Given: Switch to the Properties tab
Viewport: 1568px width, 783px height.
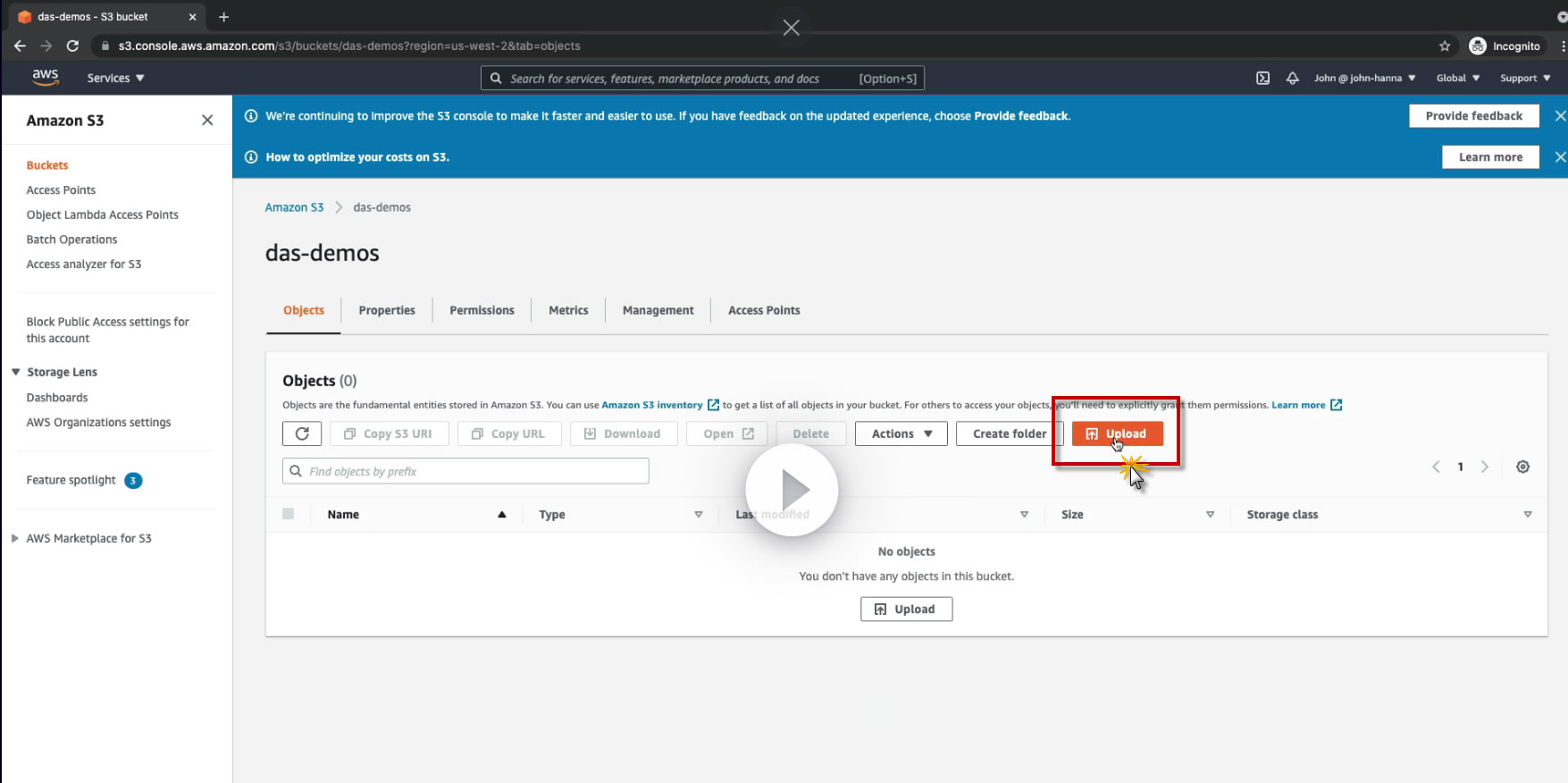Looking at the screenshot, I should coord(387,310).
